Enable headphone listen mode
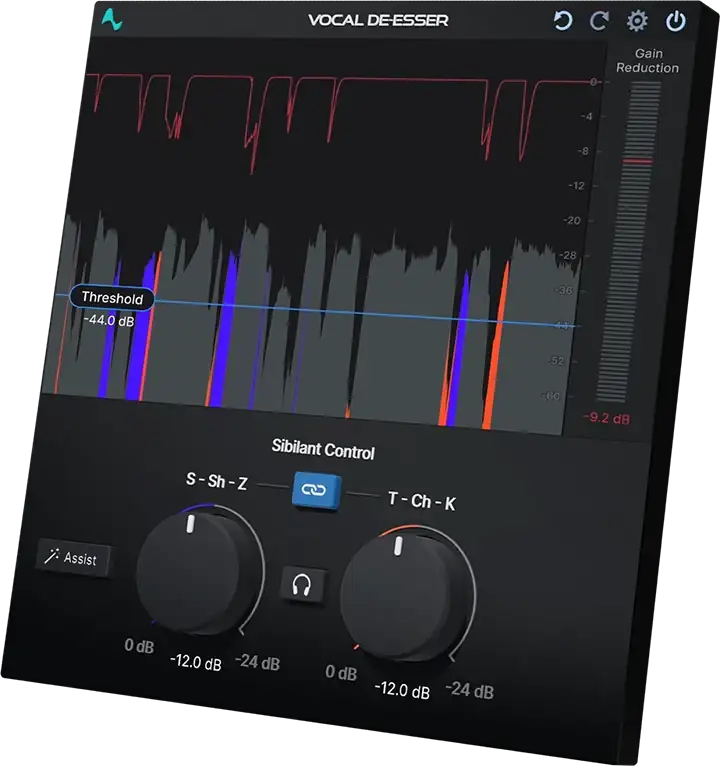The image size is (720, 766). (x=302, y=584)
